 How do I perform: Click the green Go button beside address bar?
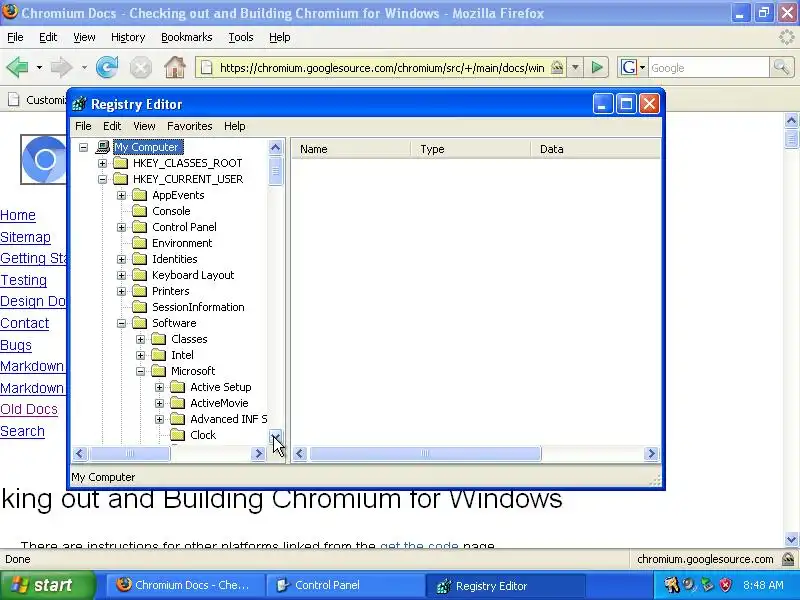tap(597, 67)
